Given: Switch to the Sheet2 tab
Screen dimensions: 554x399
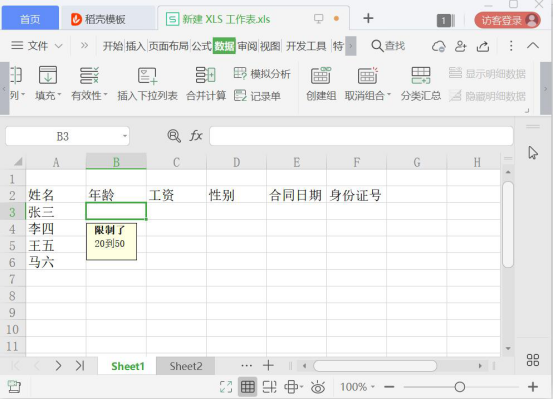Looking at the screenshot, I should point(186,366).
